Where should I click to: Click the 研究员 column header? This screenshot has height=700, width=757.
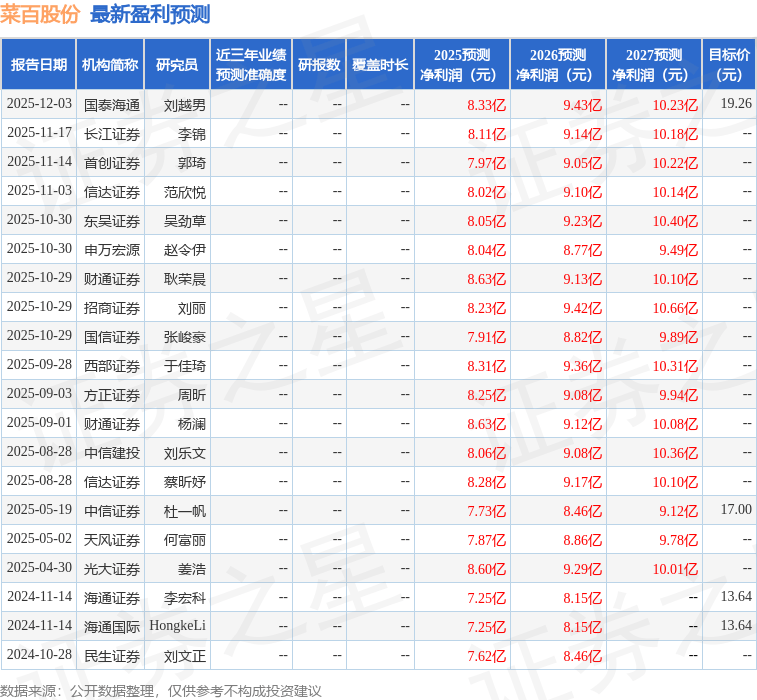pos(177,65)
